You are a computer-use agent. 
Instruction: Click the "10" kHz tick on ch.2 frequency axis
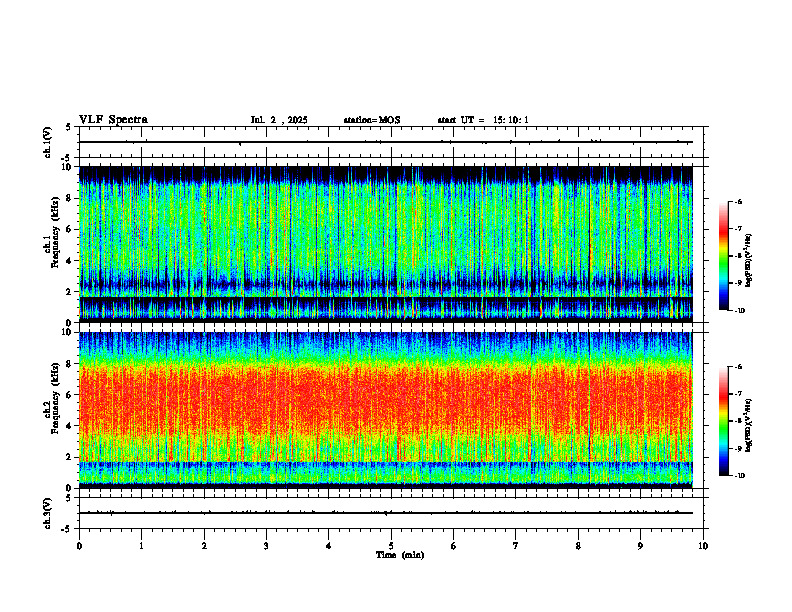pos(69,333)
